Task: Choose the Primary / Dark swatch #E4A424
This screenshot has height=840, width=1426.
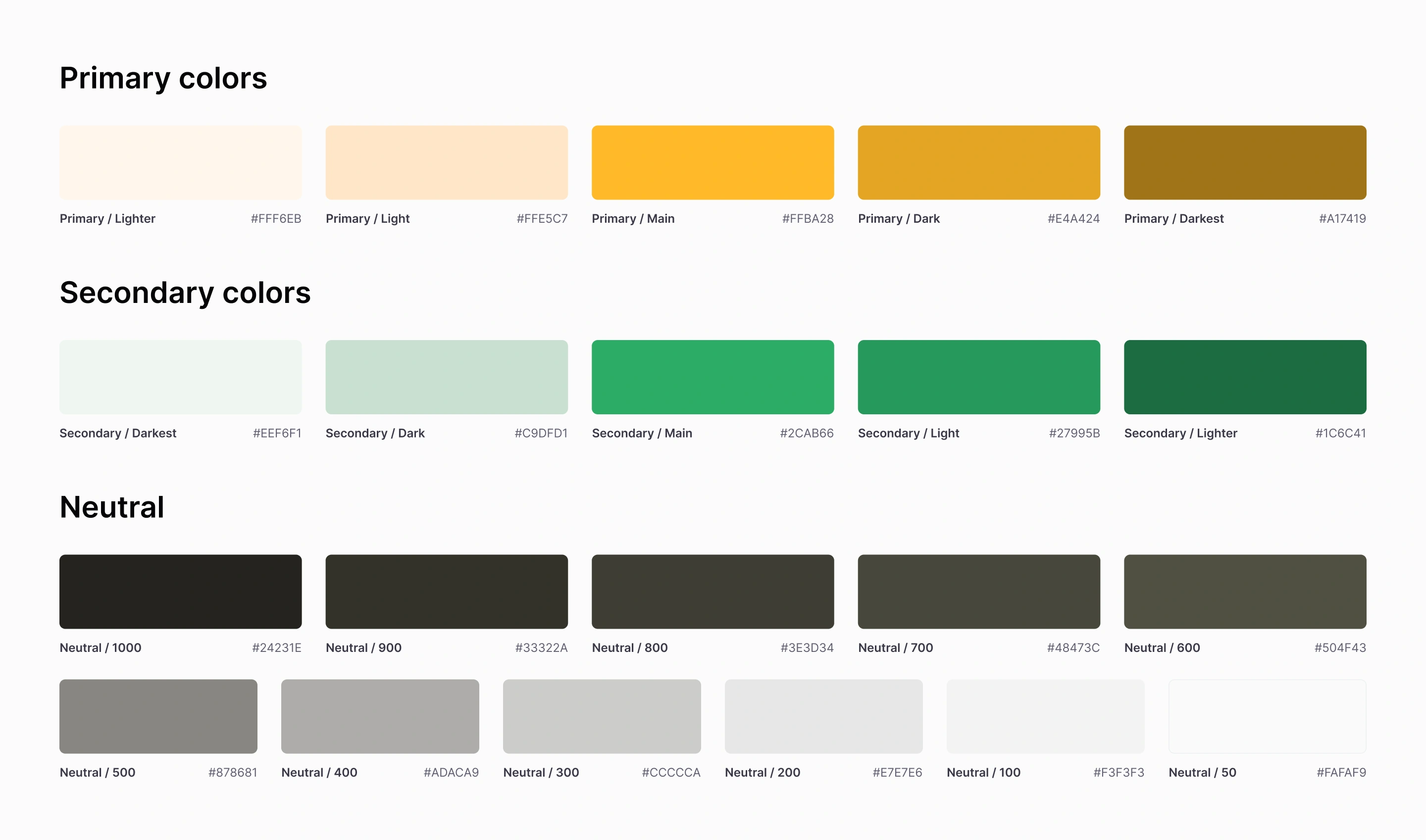Action: tap(979, 162)
